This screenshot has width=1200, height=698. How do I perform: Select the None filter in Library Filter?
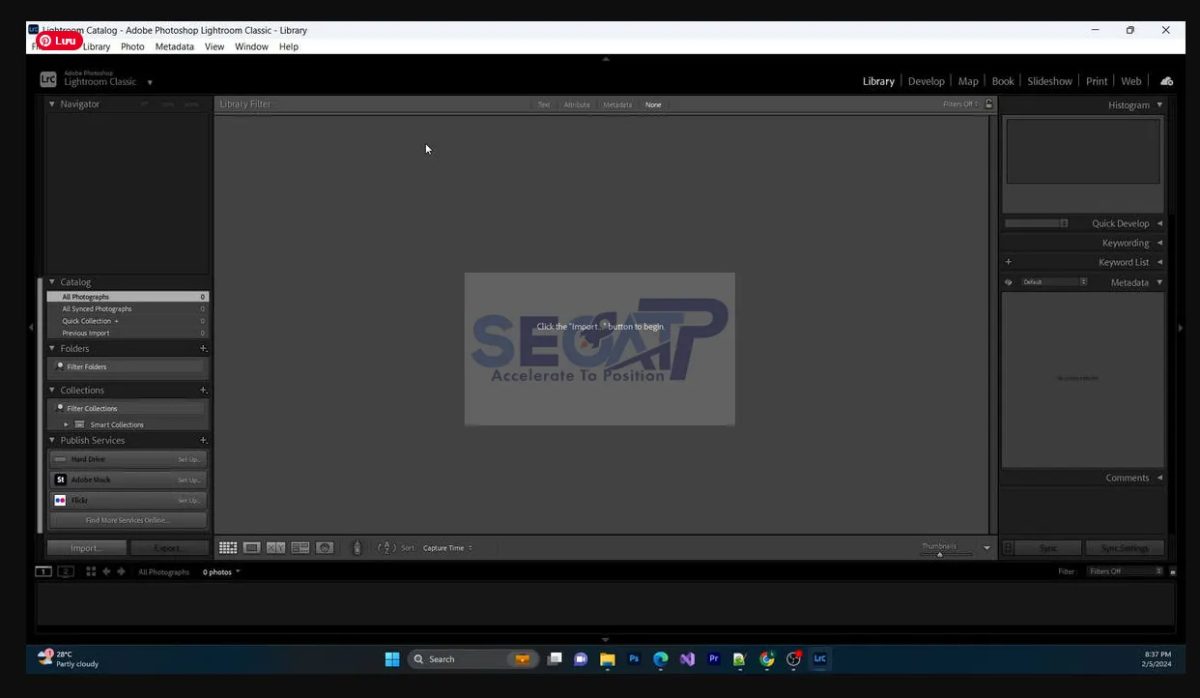pos(653,105)
